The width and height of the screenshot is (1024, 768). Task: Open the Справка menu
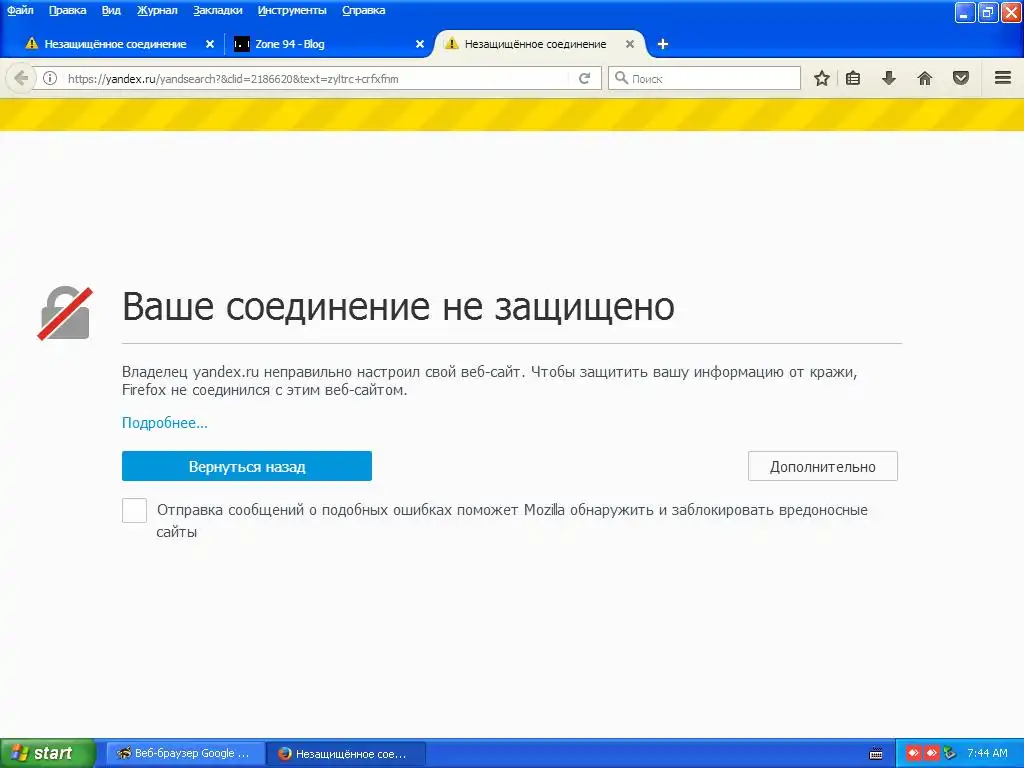363,10
